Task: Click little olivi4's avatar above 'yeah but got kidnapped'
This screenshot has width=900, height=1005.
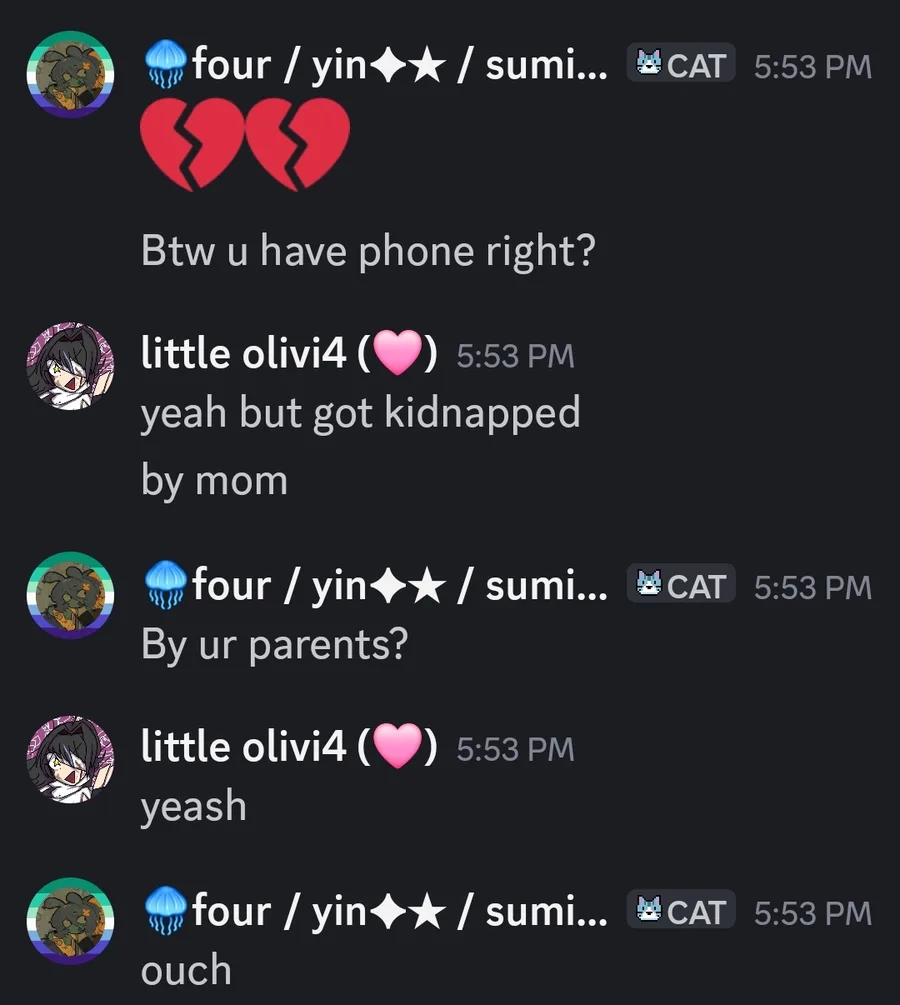Action: pyautogui.click(x=71, y=366)
